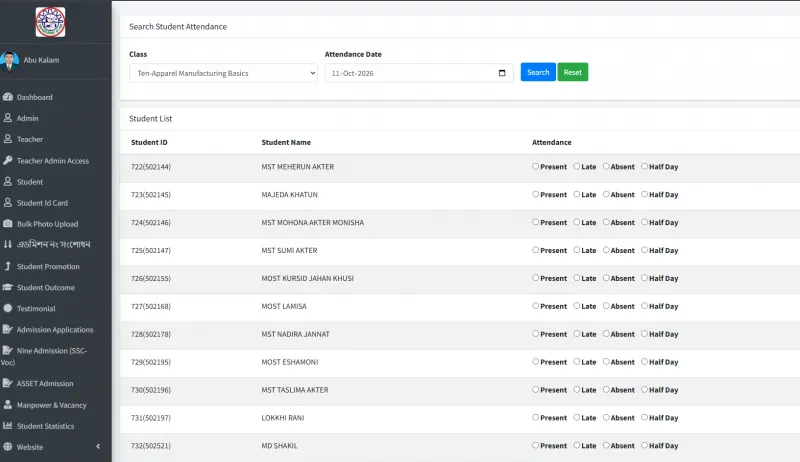Open Student Statistics menu item

pyautogui.click(x=45, y=426)
